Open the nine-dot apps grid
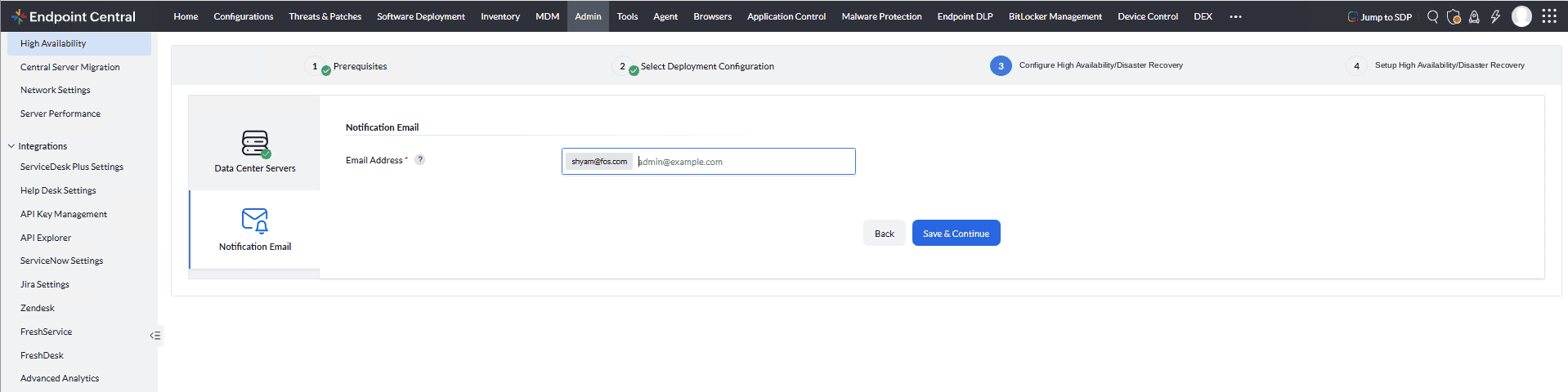 point(1549,16)
